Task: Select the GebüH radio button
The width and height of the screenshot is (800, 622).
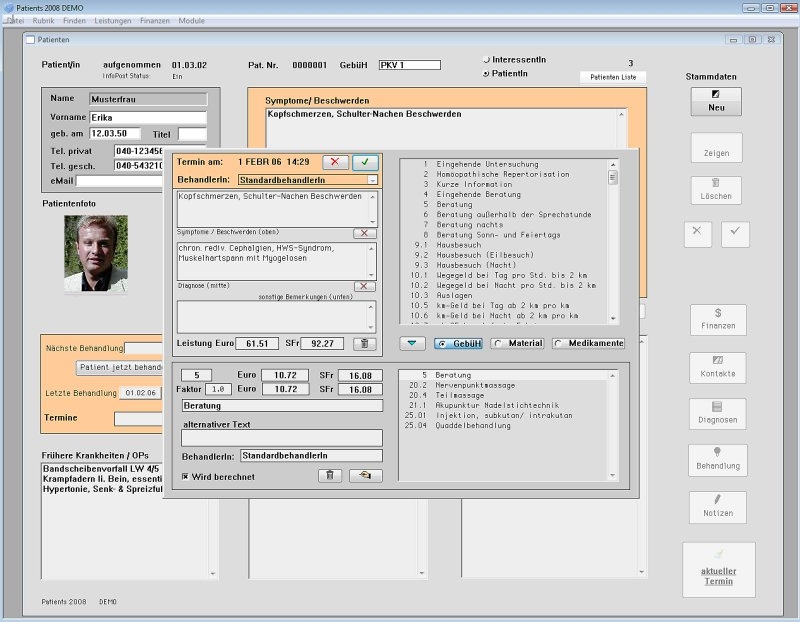Action: tap(441, 344)
